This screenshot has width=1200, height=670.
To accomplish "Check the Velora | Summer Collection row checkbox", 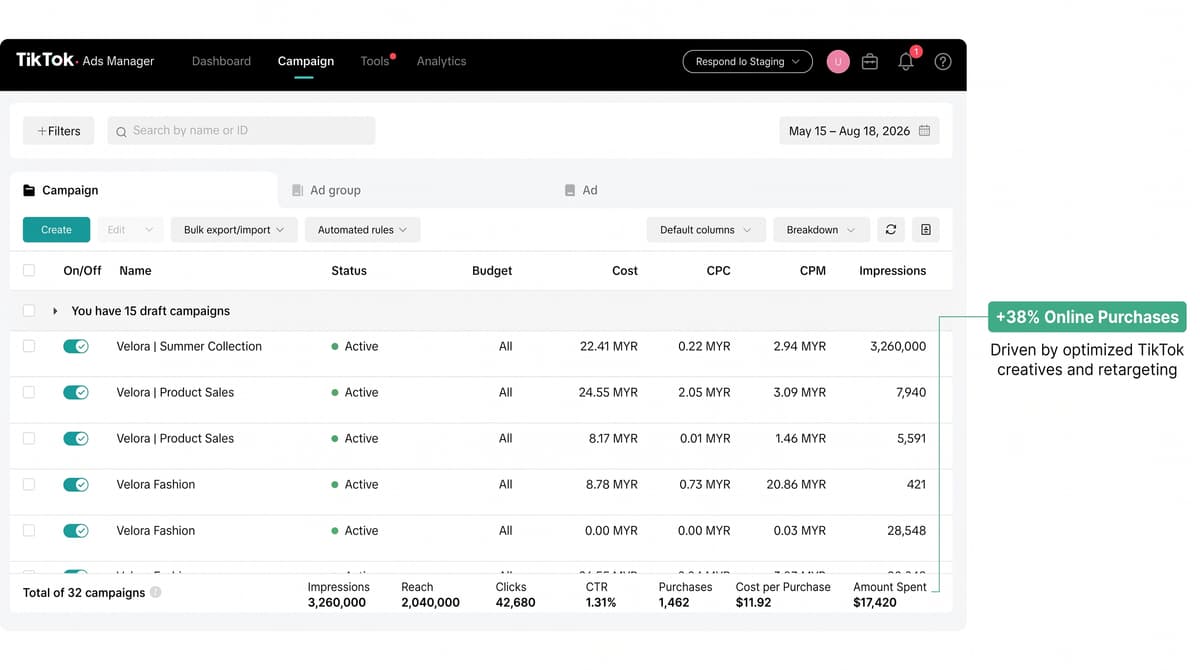I will click(29, 346).
